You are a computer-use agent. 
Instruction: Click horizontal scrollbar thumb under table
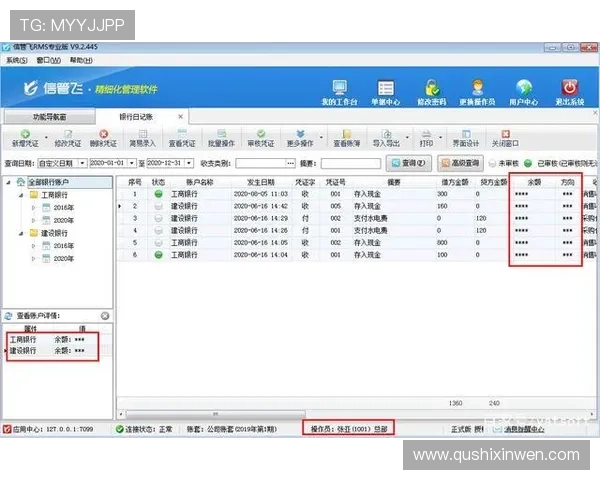(x=216, y=414)
